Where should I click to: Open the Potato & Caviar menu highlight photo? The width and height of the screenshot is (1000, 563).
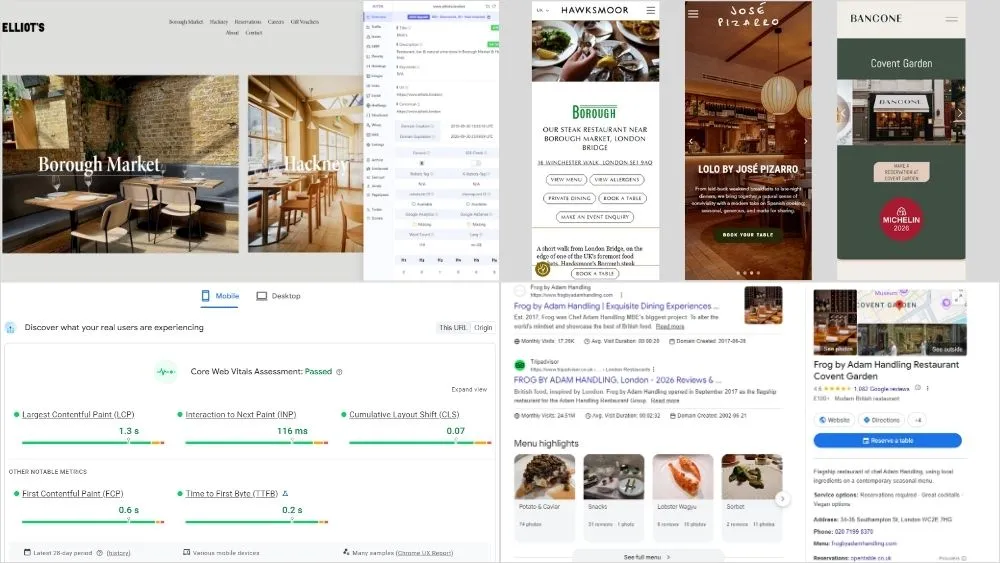pyautogui.click(x=544, y=476)
